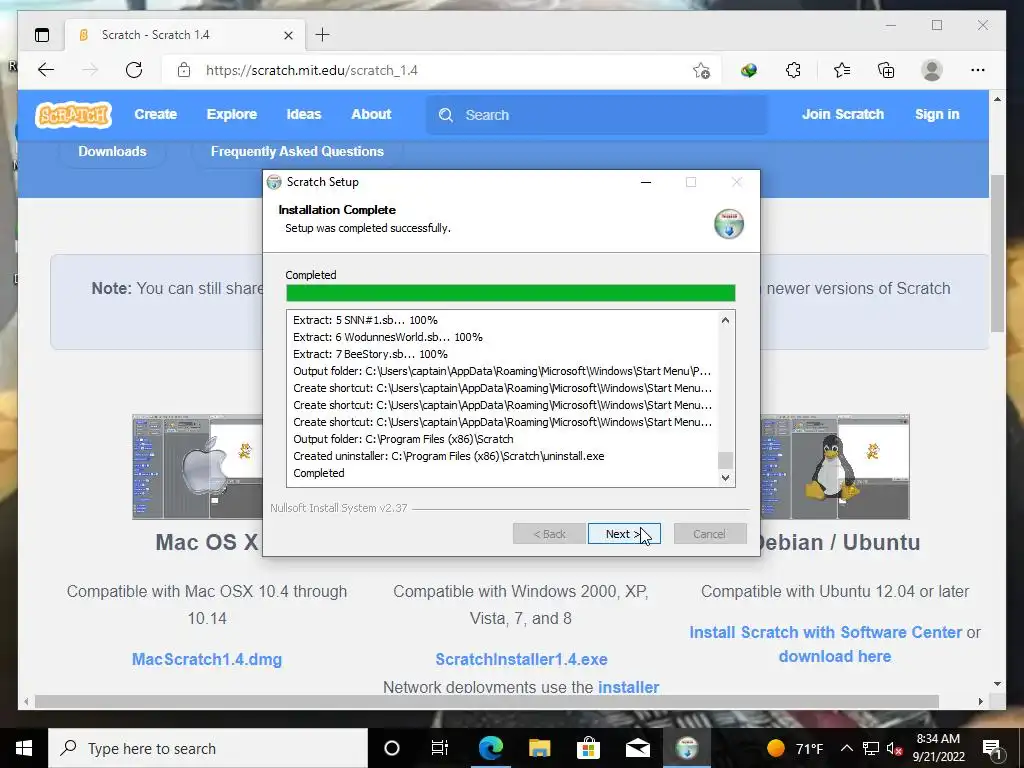Screen dimensions: 1024x768
Task: Open Mail from the taskbar
Action: (637, 748)
